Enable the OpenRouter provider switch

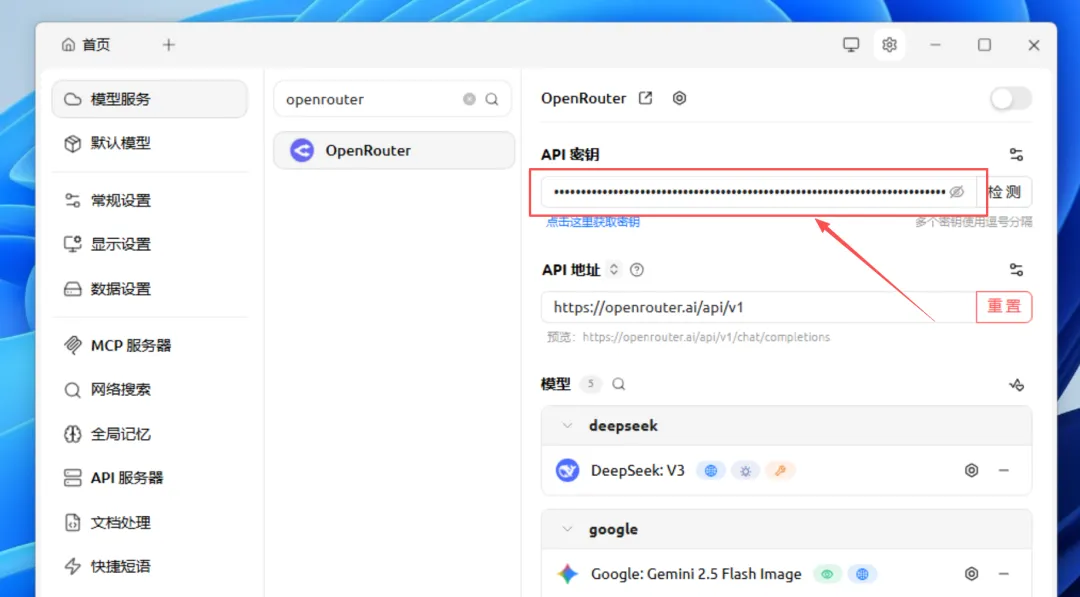pos(1011,98)
